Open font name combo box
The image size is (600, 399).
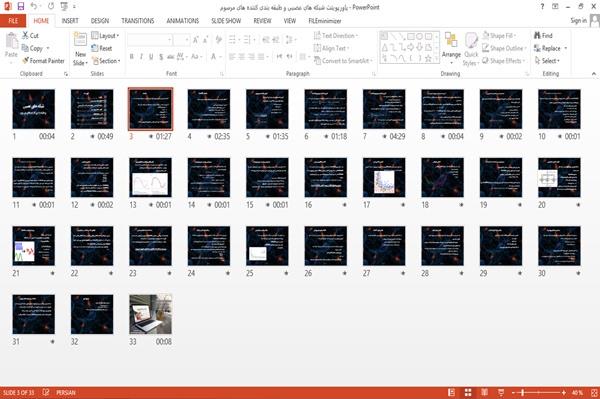pyautogui.click(x=150, y=40)
